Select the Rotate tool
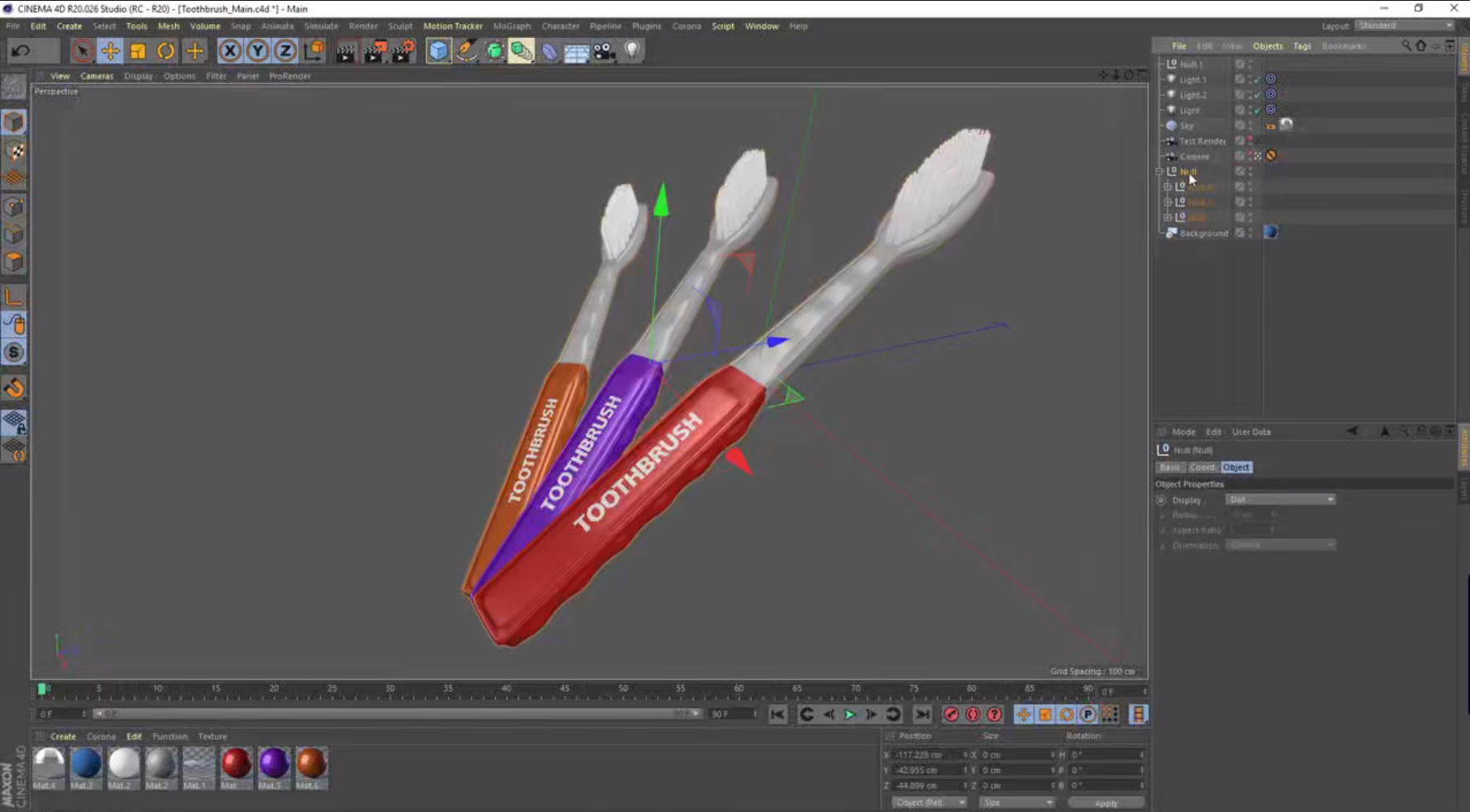This screenshot has height=812, width=1470. coord(165,50)
